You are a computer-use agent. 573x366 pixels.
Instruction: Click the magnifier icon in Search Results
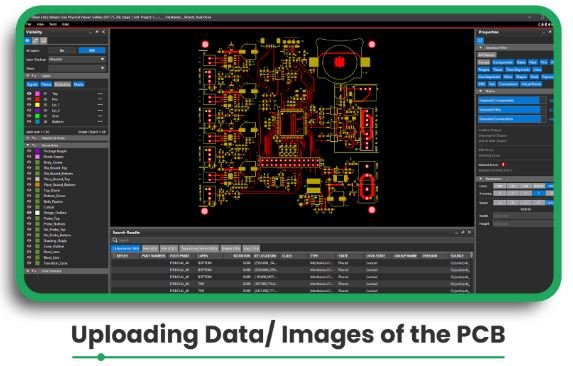click(115, 240)
